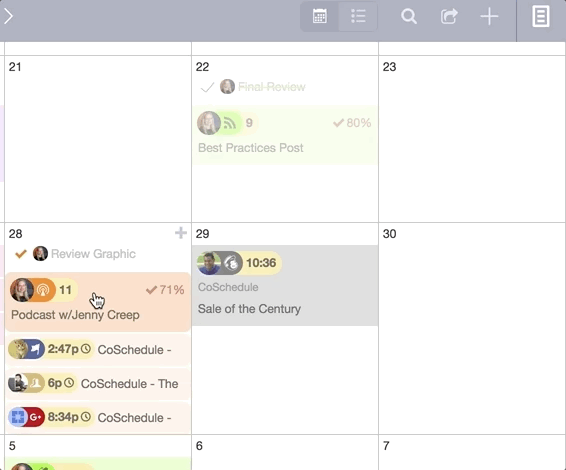This screenshot has height=470, width=566.
Task: Open the 6p CoSchedule social message
Action: click(x=98, y=383)
